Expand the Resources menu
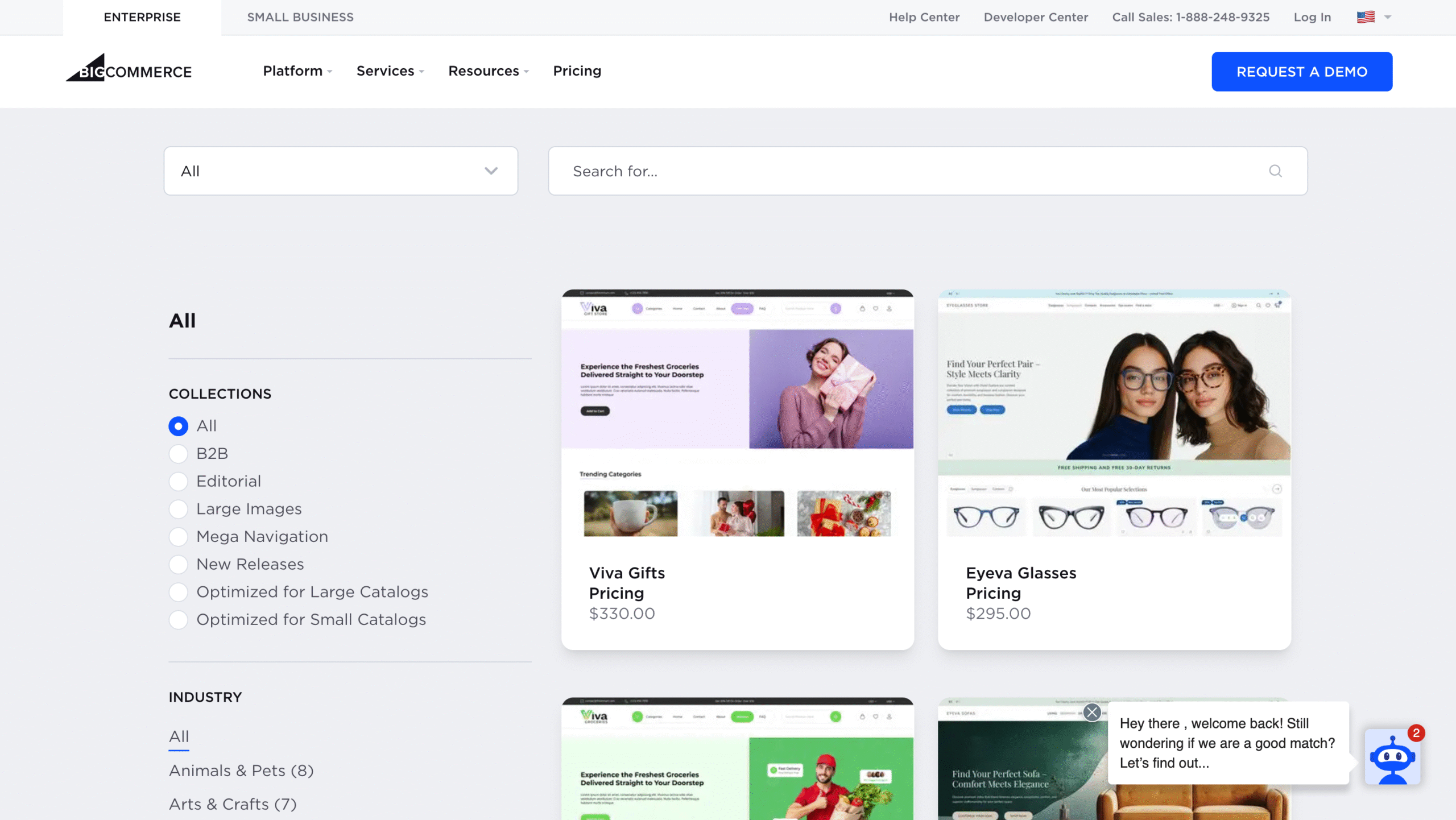The image size is (1456, 820). [488, 71]
